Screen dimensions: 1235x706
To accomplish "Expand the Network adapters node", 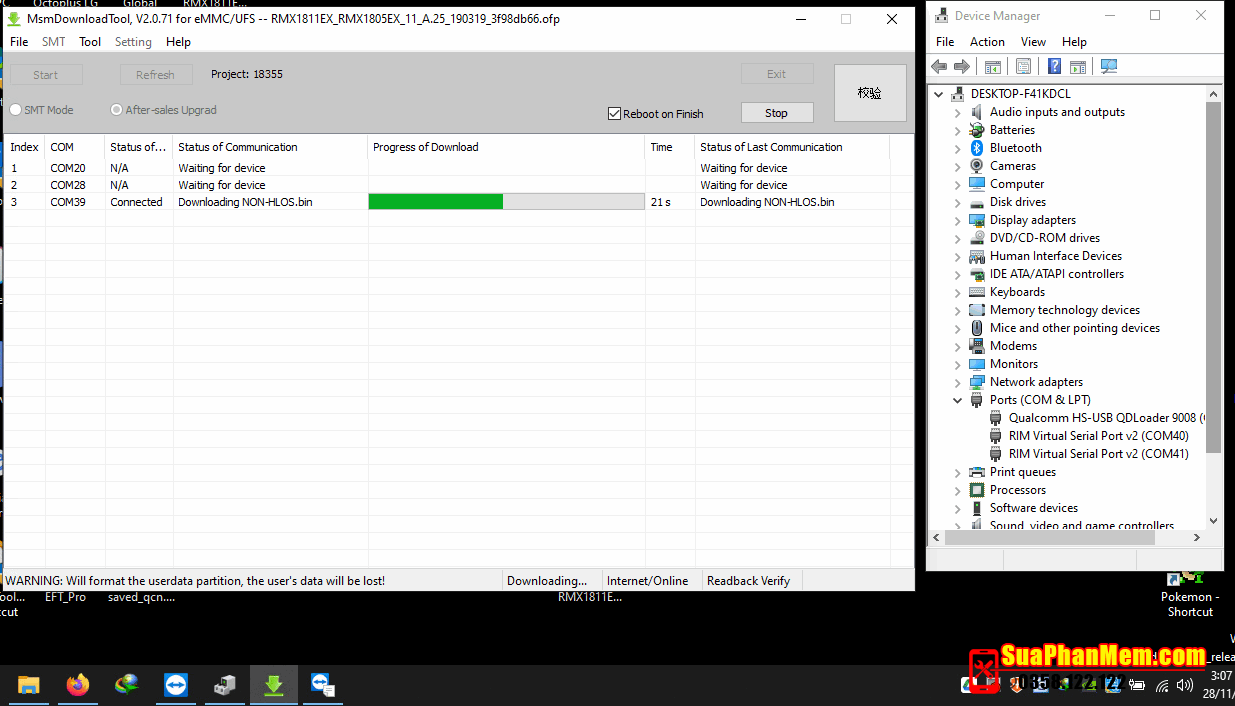I will [957, 382].
